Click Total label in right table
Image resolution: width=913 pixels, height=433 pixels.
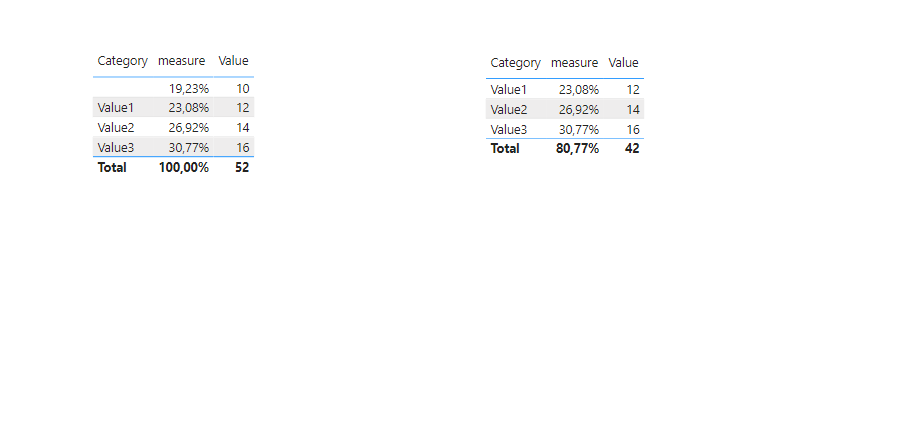click(x=505, y=148)
